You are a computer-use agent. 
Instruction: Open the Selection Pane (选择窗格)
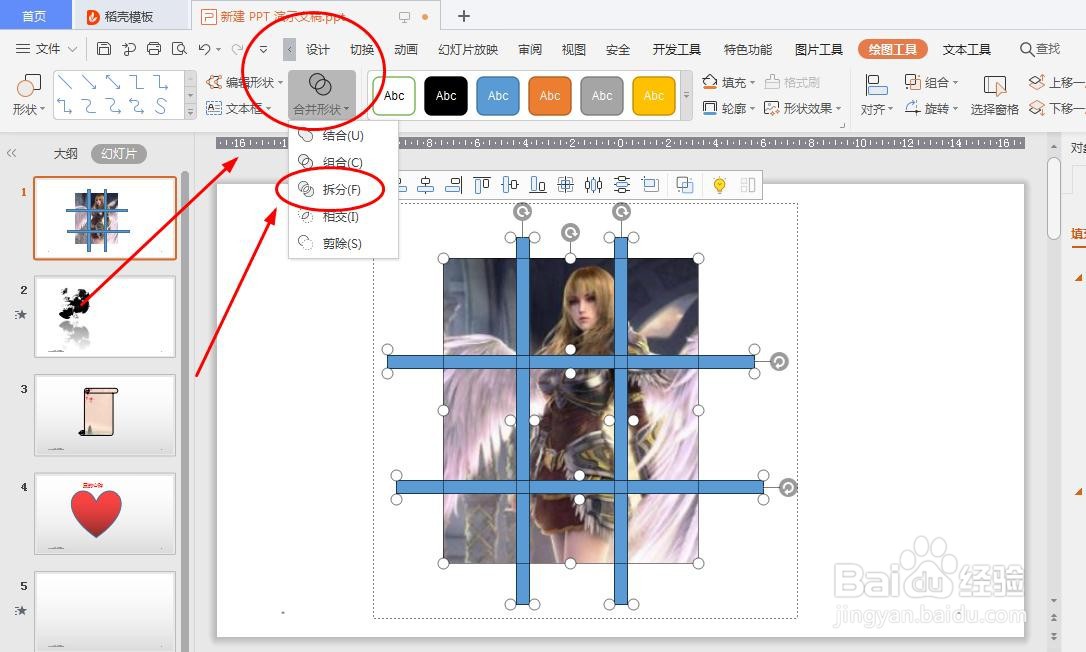pyautogui.click(x=995, y=95)
